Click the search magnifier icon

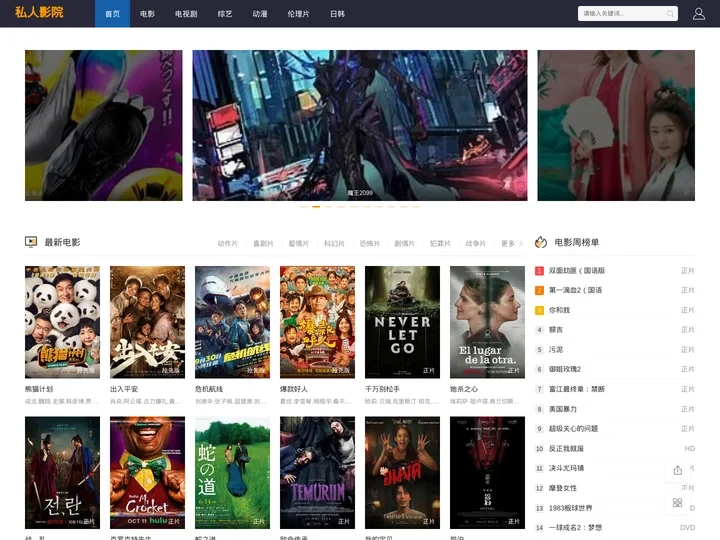[670, 14]
